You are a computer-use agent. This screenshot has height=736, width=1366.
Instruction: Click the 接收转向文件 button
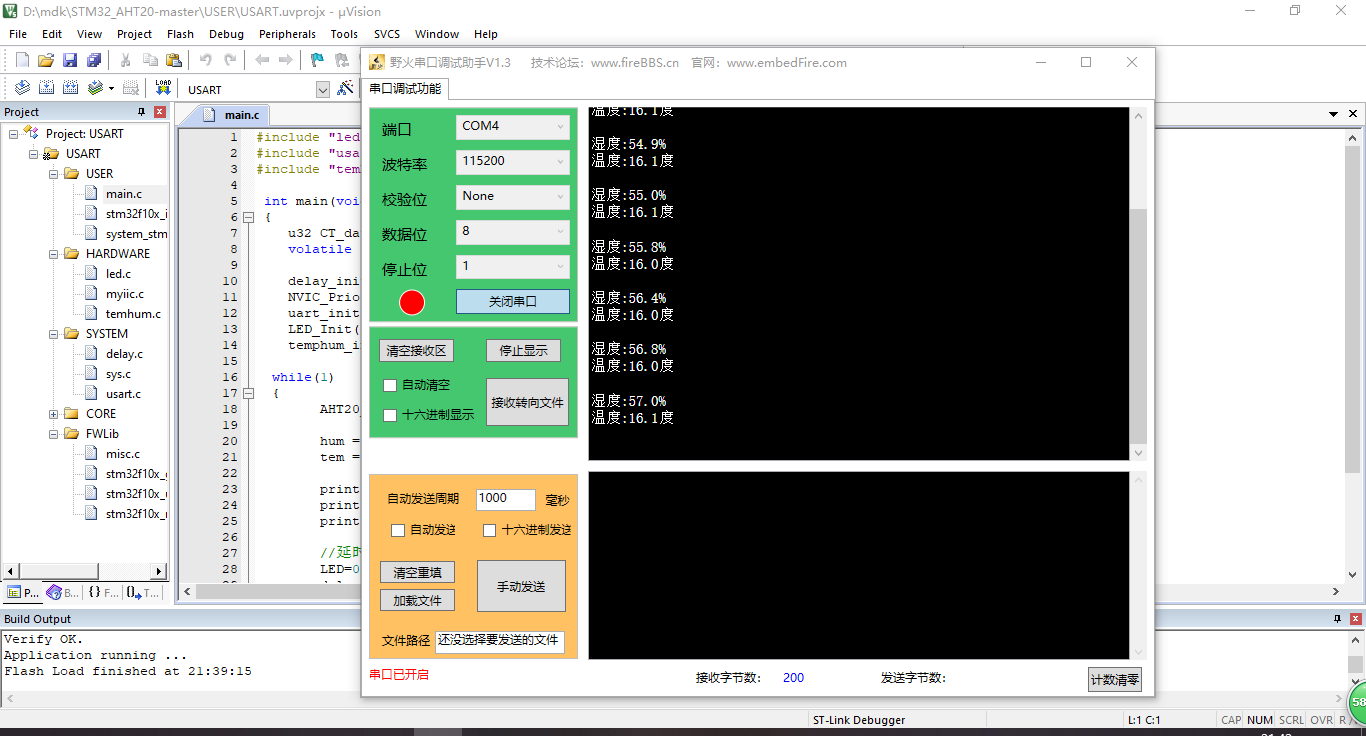(527, 402)
